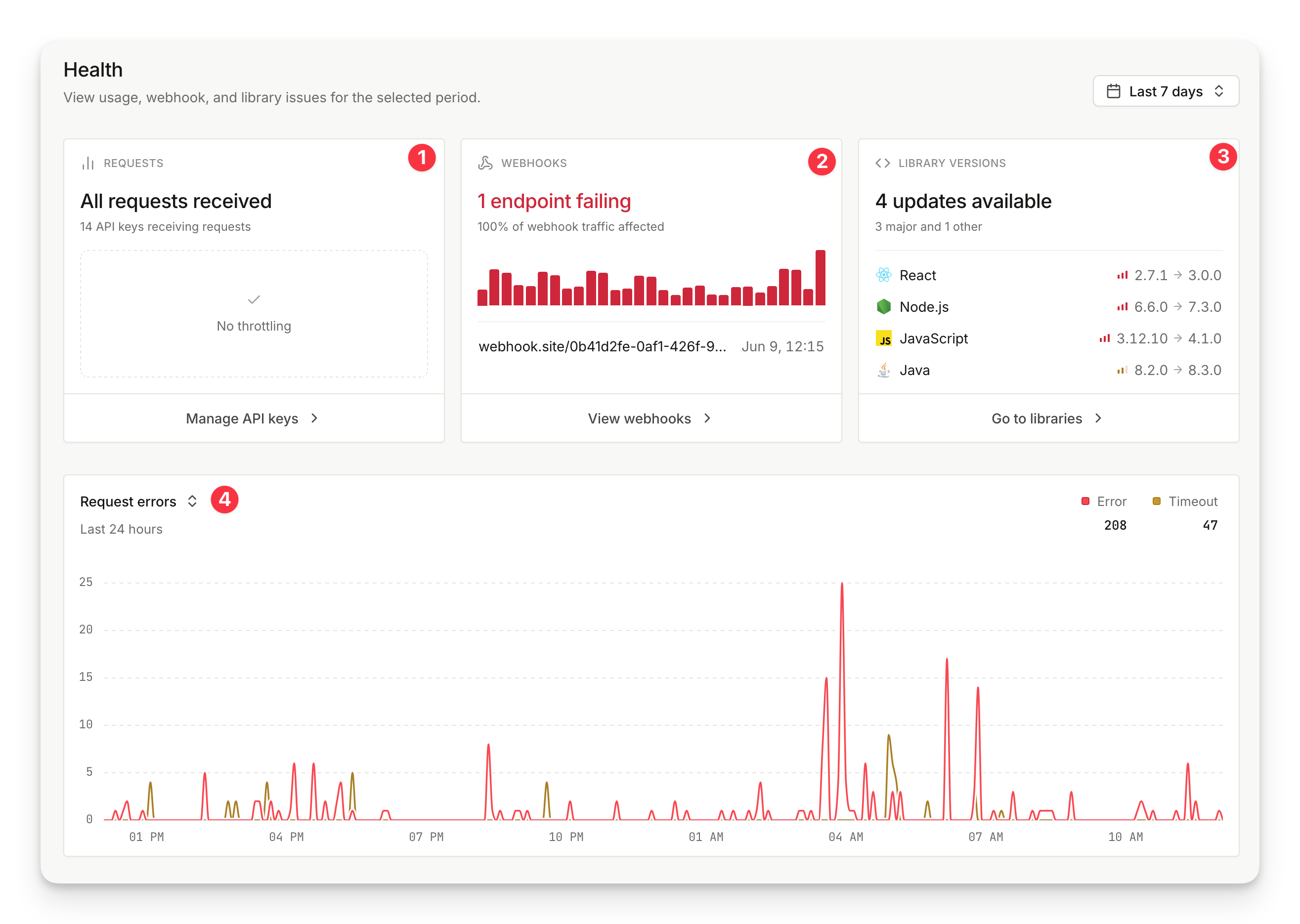The height and width of the screenshot is (924, 1300).
Task: Click the 14 API keys receiving requests text
Action: tap(165, 226)
